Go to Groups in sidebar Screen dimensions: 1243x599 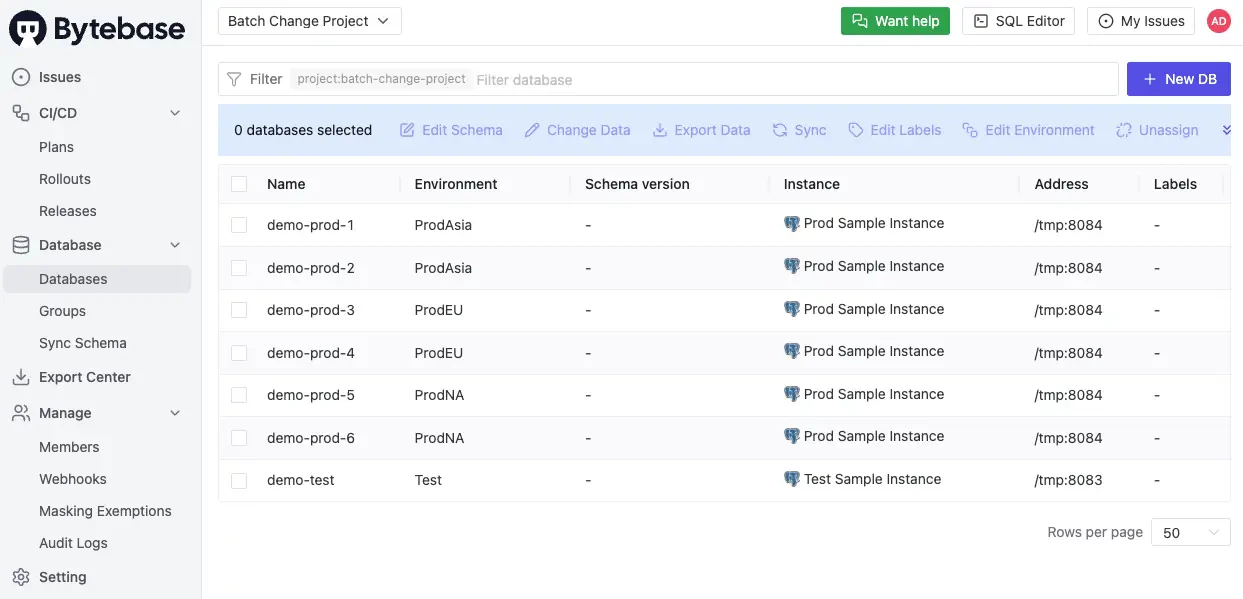(62, 311)
